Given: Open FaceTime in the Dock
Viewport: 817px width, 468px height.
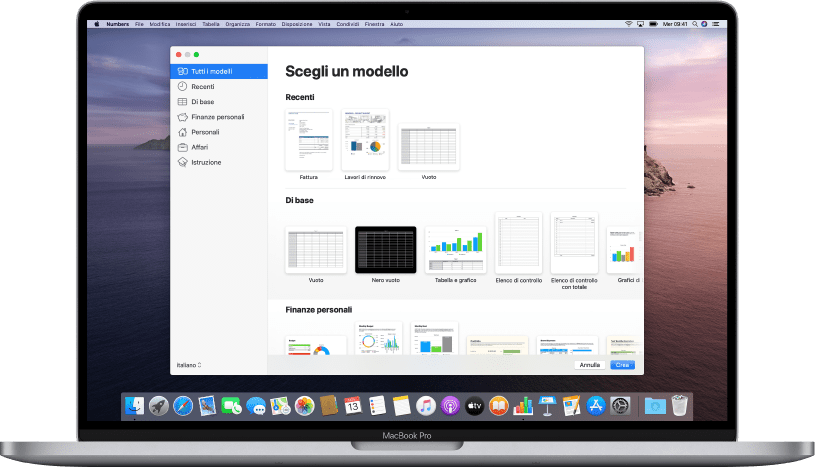Looking at the screenshot, I should (231, 405).
